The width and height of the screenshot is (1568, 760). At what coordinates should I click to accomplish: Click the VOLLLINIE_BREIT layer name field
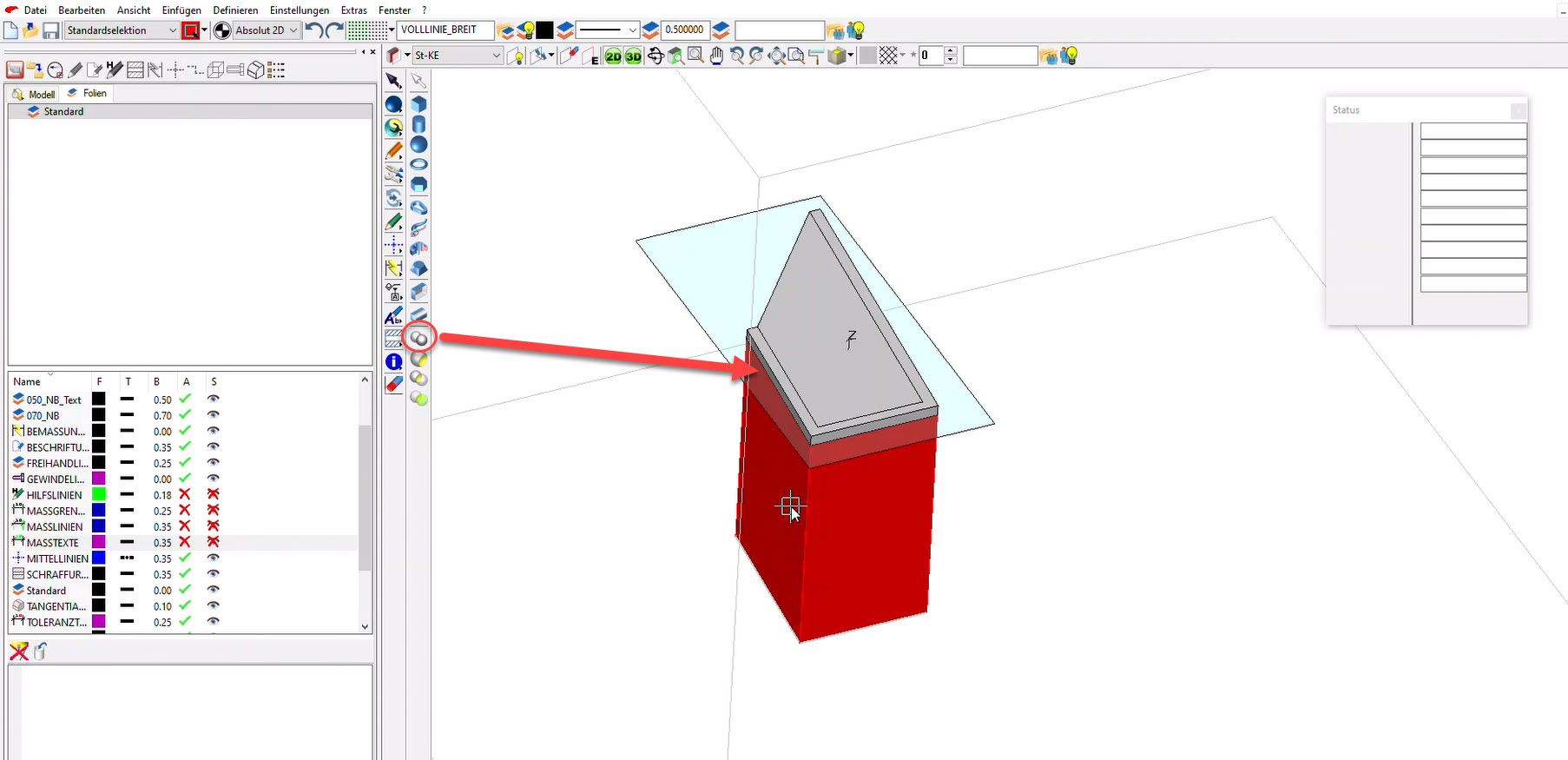pyautogui.click(x=446, y=30)
